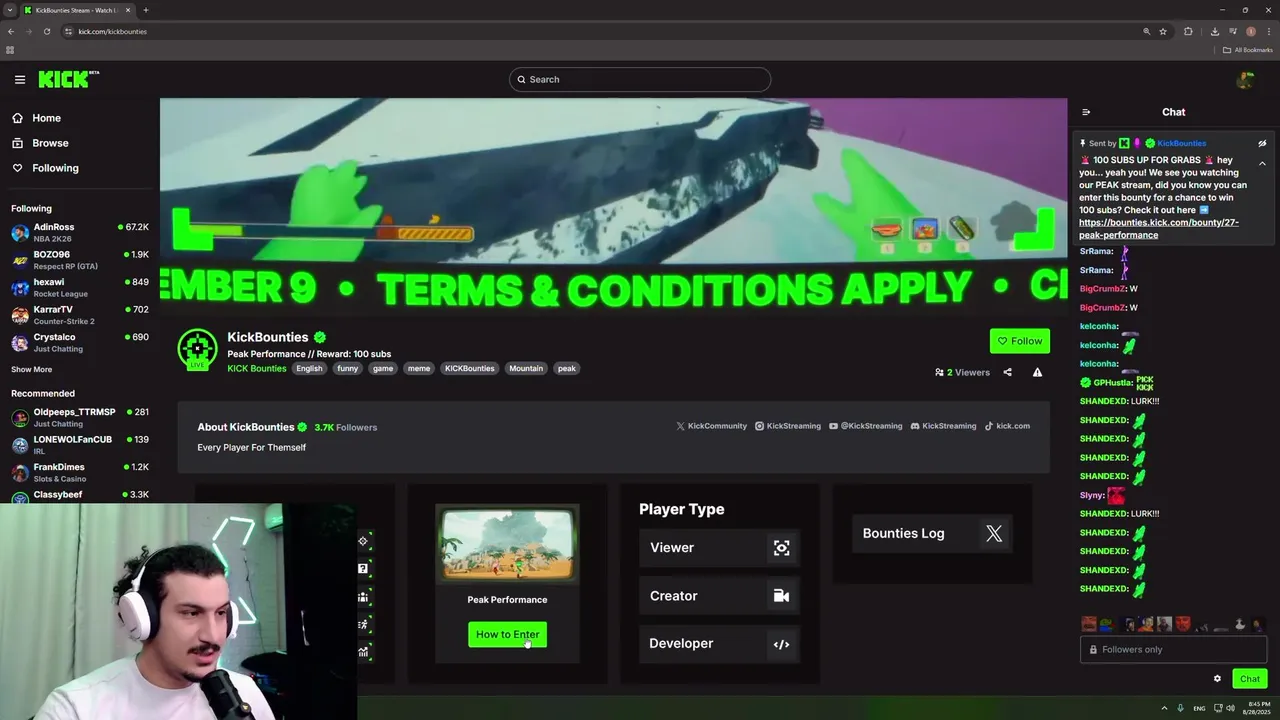
Task: Reload the page with the browser refresh icon
Action: (48, 31)
